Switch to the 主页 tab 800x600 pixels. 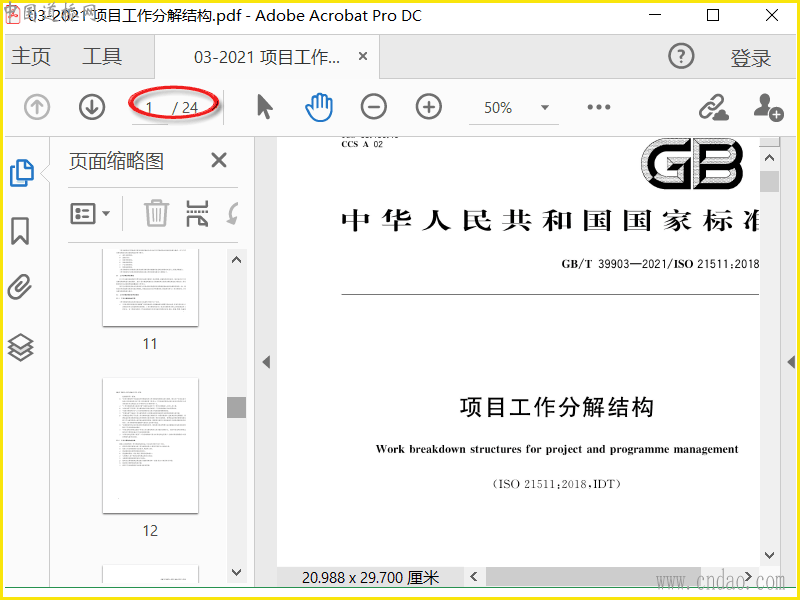(31, 56)
